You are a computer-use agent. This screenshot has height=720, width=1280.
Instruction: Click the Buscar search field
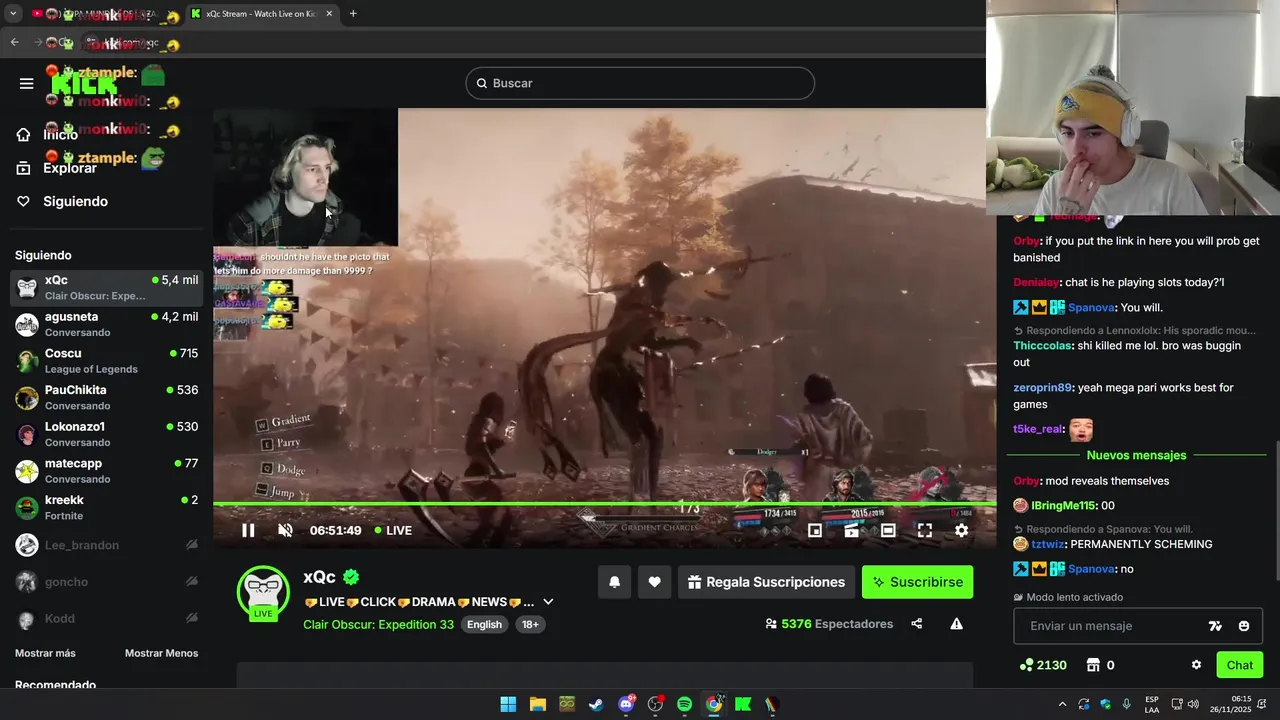tap(640, 83)
